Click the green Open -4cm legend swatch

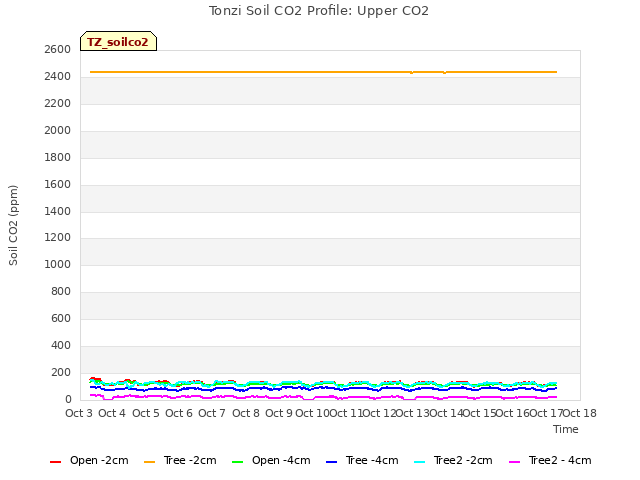tap(237, 462)
